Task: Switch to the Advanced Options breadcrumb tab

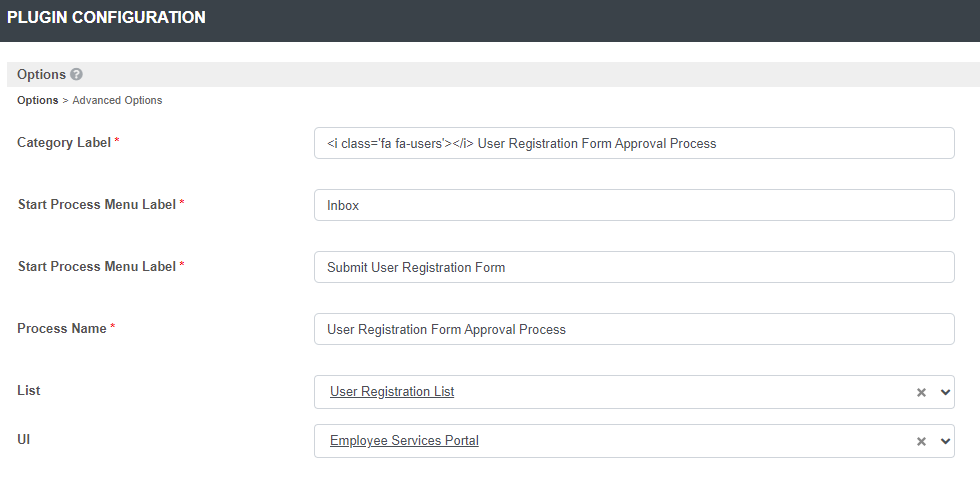Action: [x=117, y=100]
